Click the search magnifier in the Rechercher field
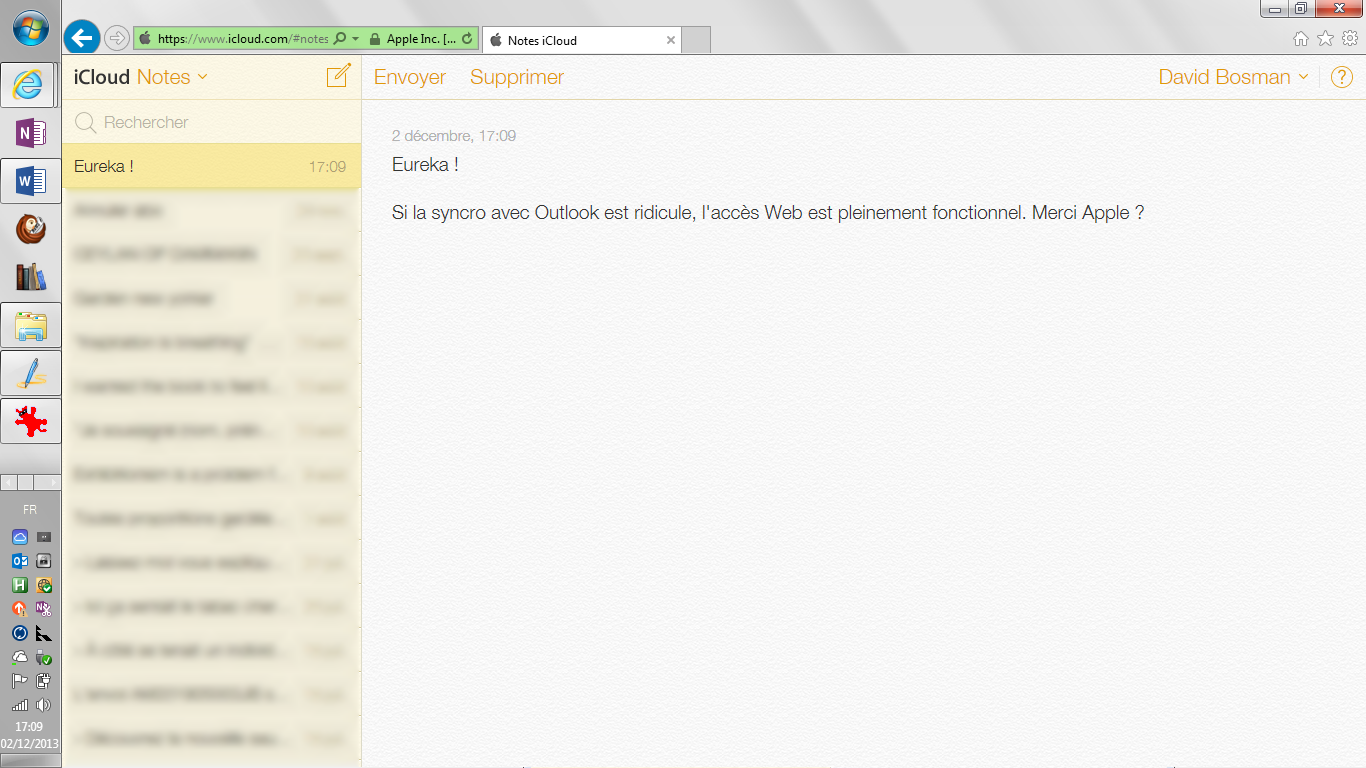 [x=85, y=122]
